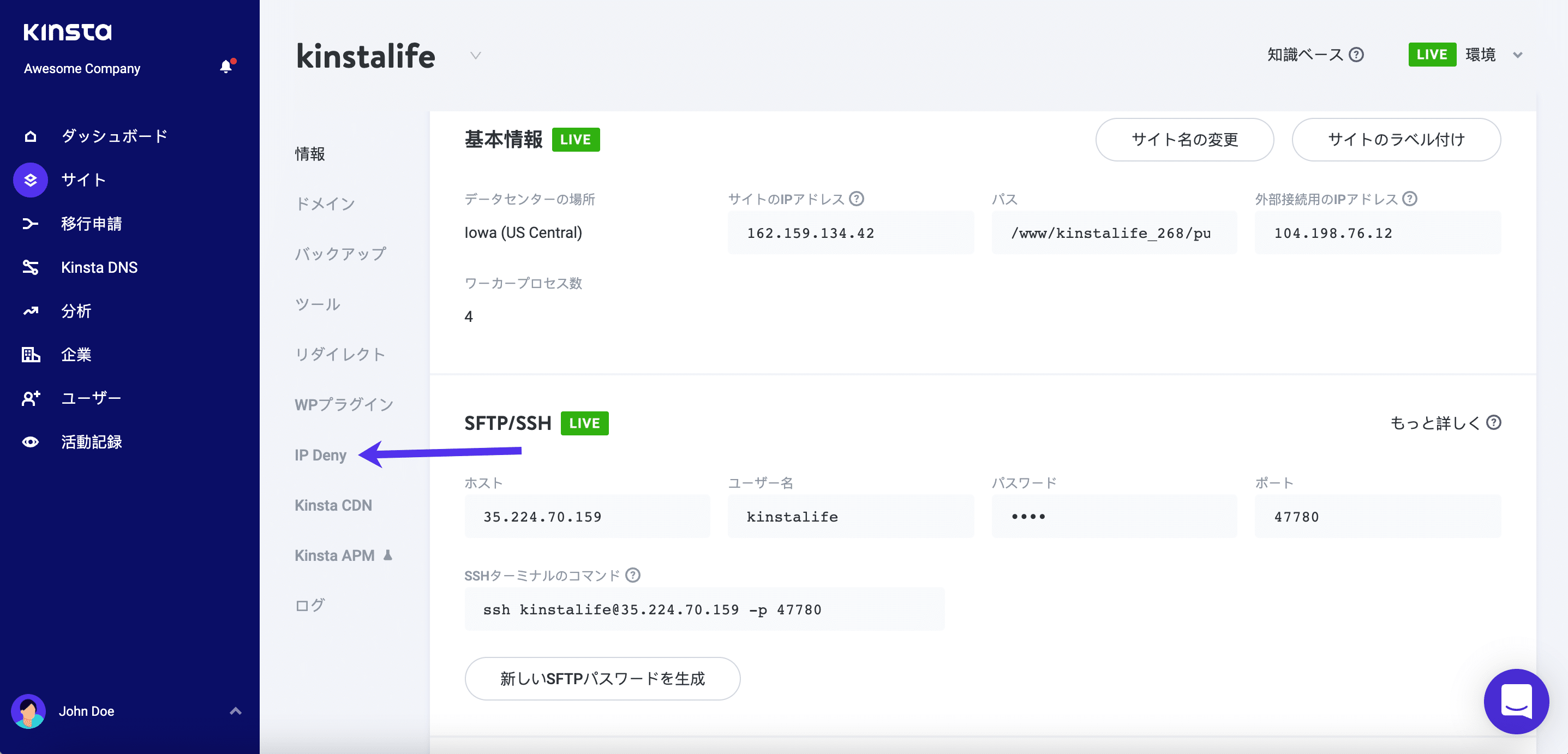The height and width of the screenshot is (754, 1568).
Task: Click the Kinsta DNS sidebar icon
Action: click(x=31, y=267)
